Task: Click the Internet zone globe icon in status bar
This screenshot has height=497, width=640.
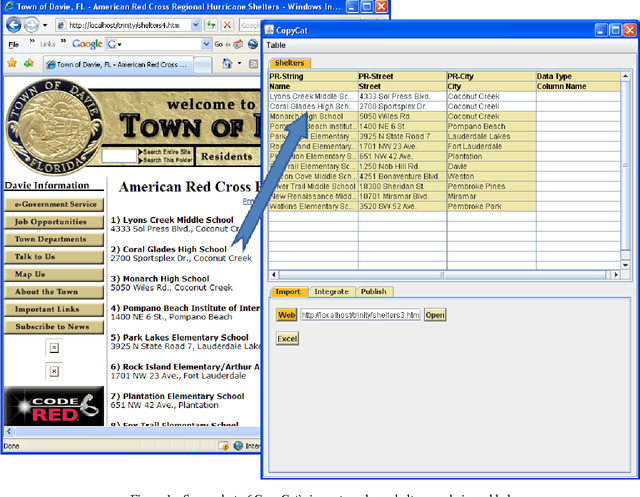Action: pos(238,446)
